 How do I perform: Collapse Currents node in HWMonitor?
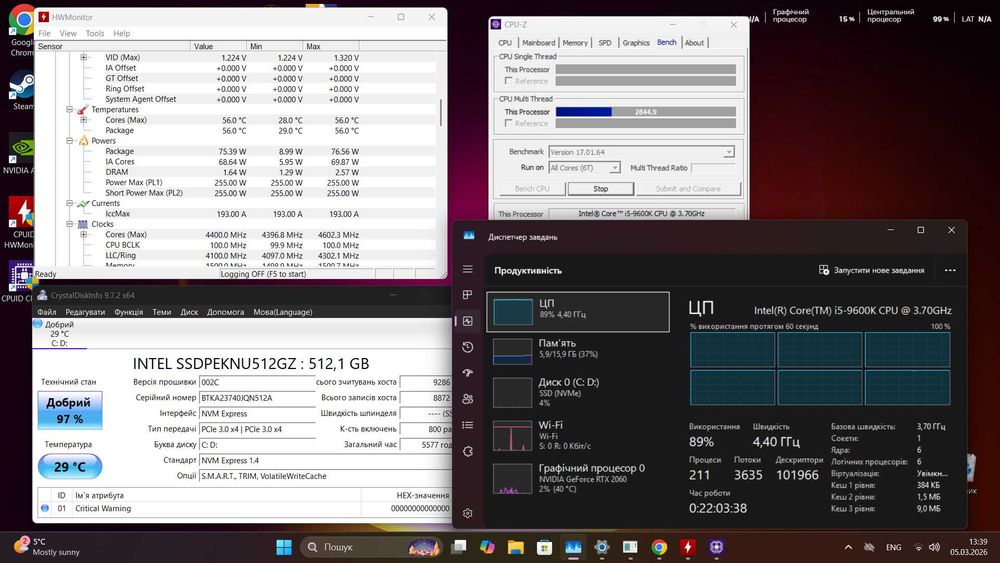pyautogui.click(x=70, y=203)
